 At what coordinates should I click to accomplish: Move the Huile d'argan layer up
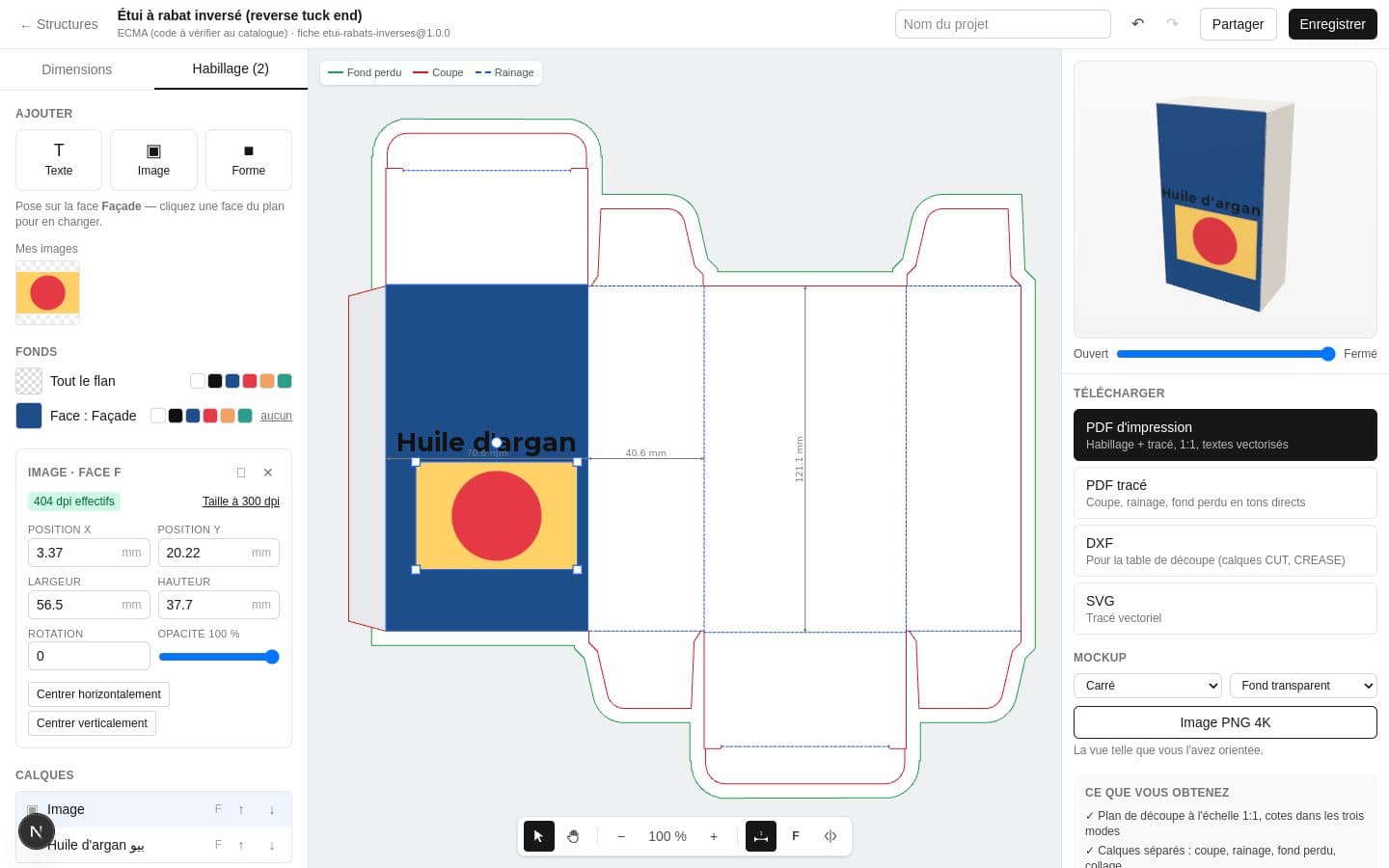(x=241, y=845)
